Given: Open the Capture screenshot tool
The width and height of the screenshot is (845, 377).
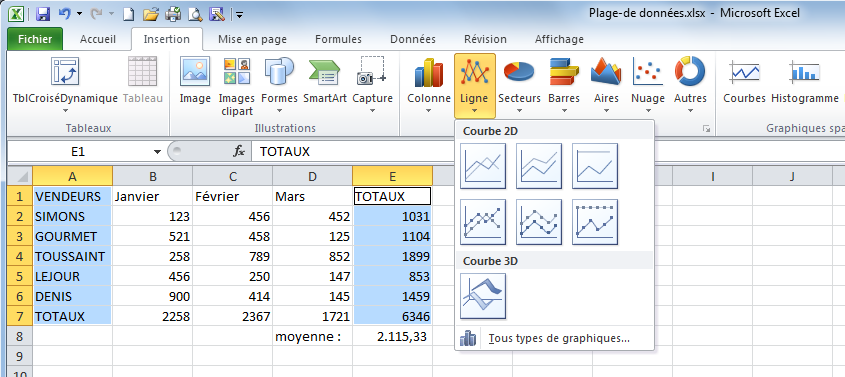Looking at the screenshot, I should click(x=372, y=85).
